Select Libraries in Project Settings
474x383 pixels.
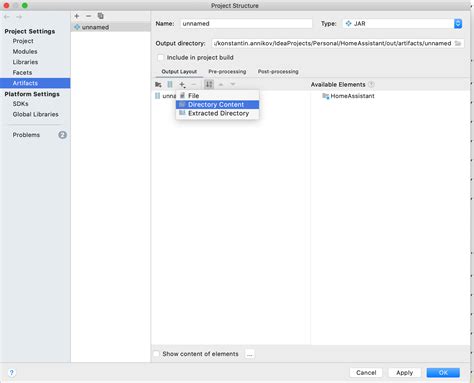point(25,62)
